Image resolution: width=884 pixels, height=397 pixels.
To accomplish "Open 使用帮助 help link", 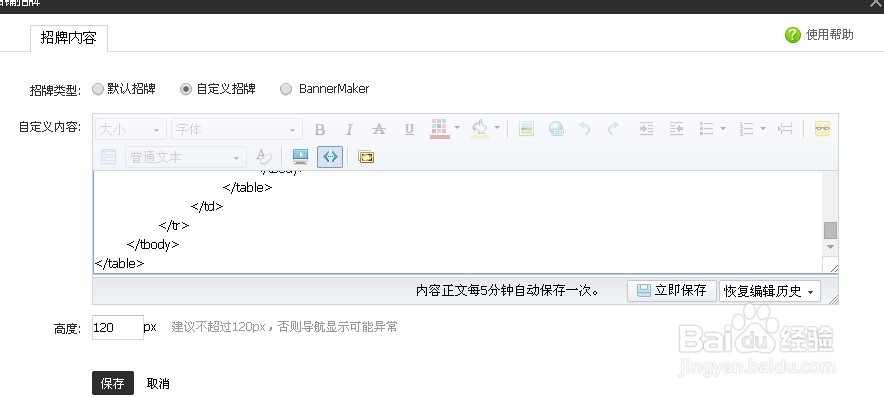I will [x=829, y=35].
